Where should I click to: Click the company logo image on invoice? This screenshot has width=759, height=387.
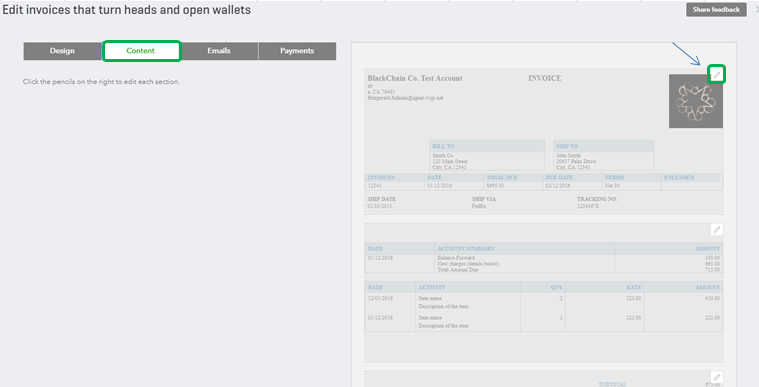696,101
